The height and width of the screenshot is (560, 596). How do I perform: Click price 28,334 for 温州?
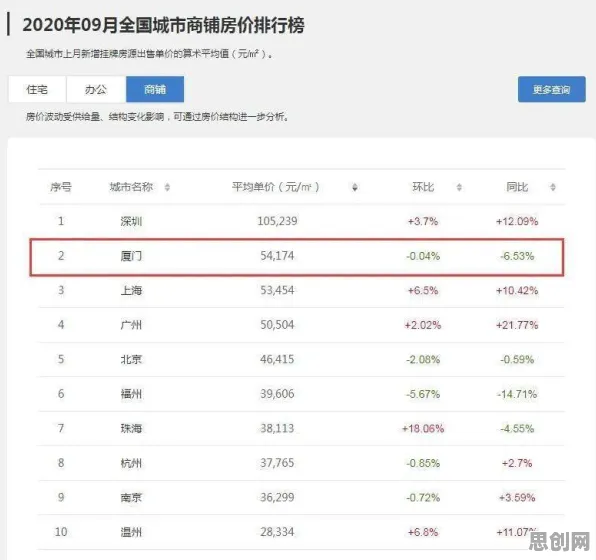277,532
